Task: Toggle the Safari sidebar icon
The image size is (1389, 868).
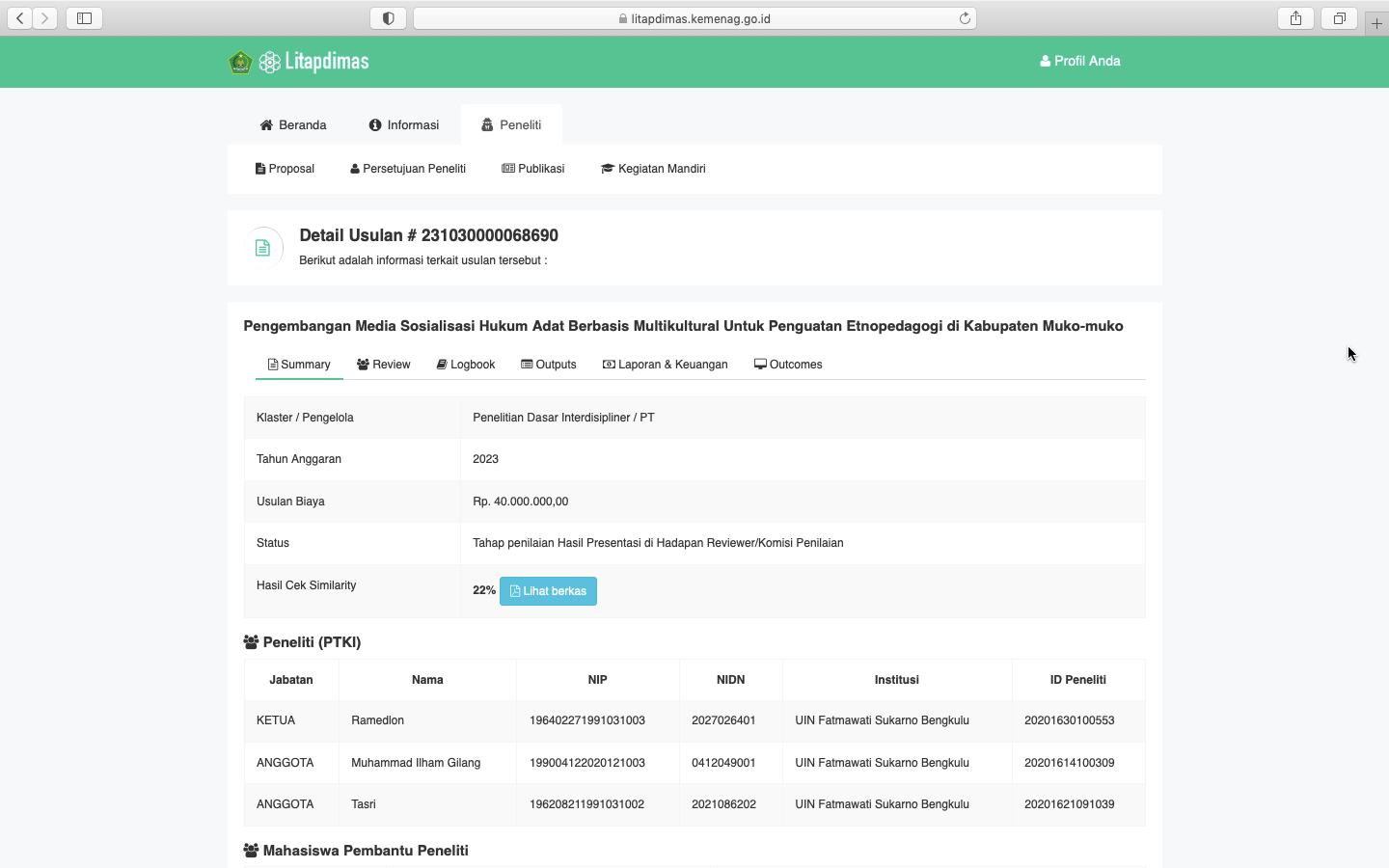Action: coord(84,18)
